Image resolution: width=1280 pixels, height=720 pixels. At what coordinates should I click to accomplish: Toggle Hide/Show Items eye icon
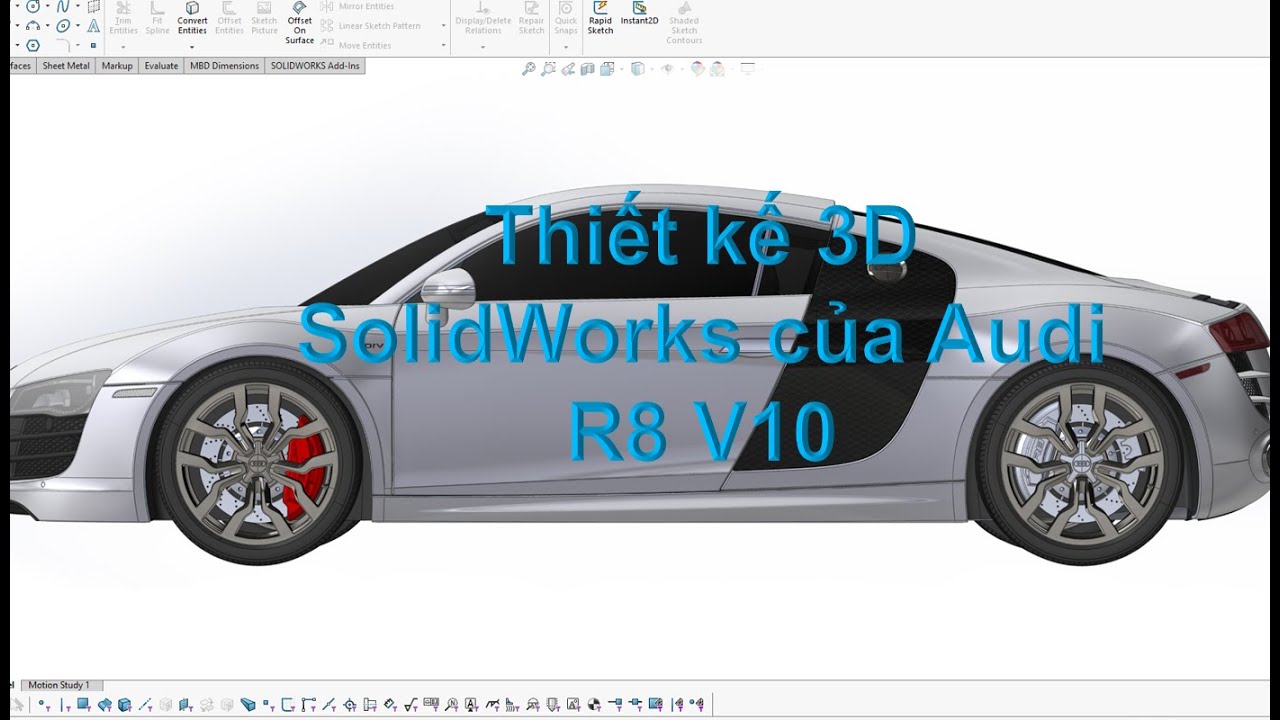[x=668, y=69]
